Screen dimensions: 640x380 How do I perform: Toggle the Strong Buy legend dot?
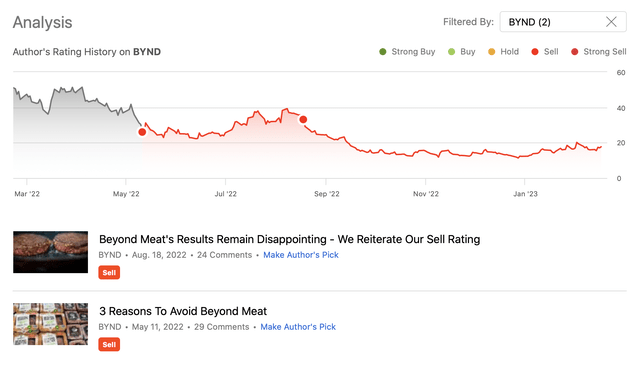click(382, 52)
